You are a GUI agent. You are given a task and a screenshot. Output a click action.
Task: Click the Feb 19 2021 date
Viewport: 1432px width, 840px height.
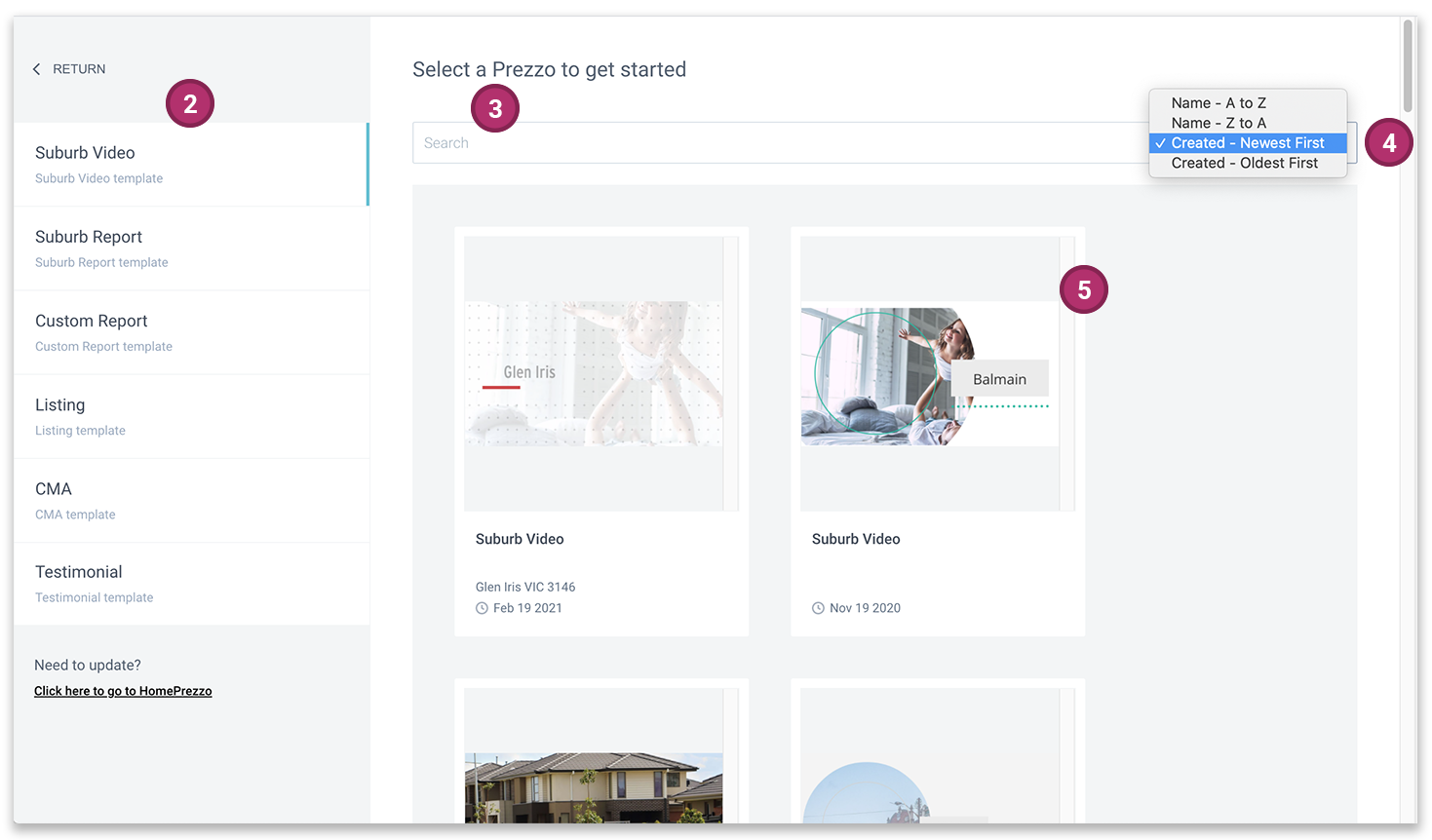point(527,608)
